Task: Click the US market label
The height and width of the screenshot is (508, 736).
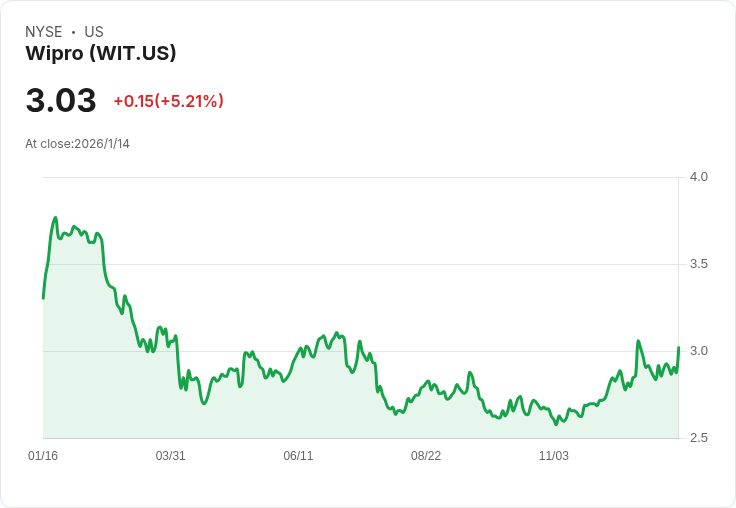Action: pos(94,32)
